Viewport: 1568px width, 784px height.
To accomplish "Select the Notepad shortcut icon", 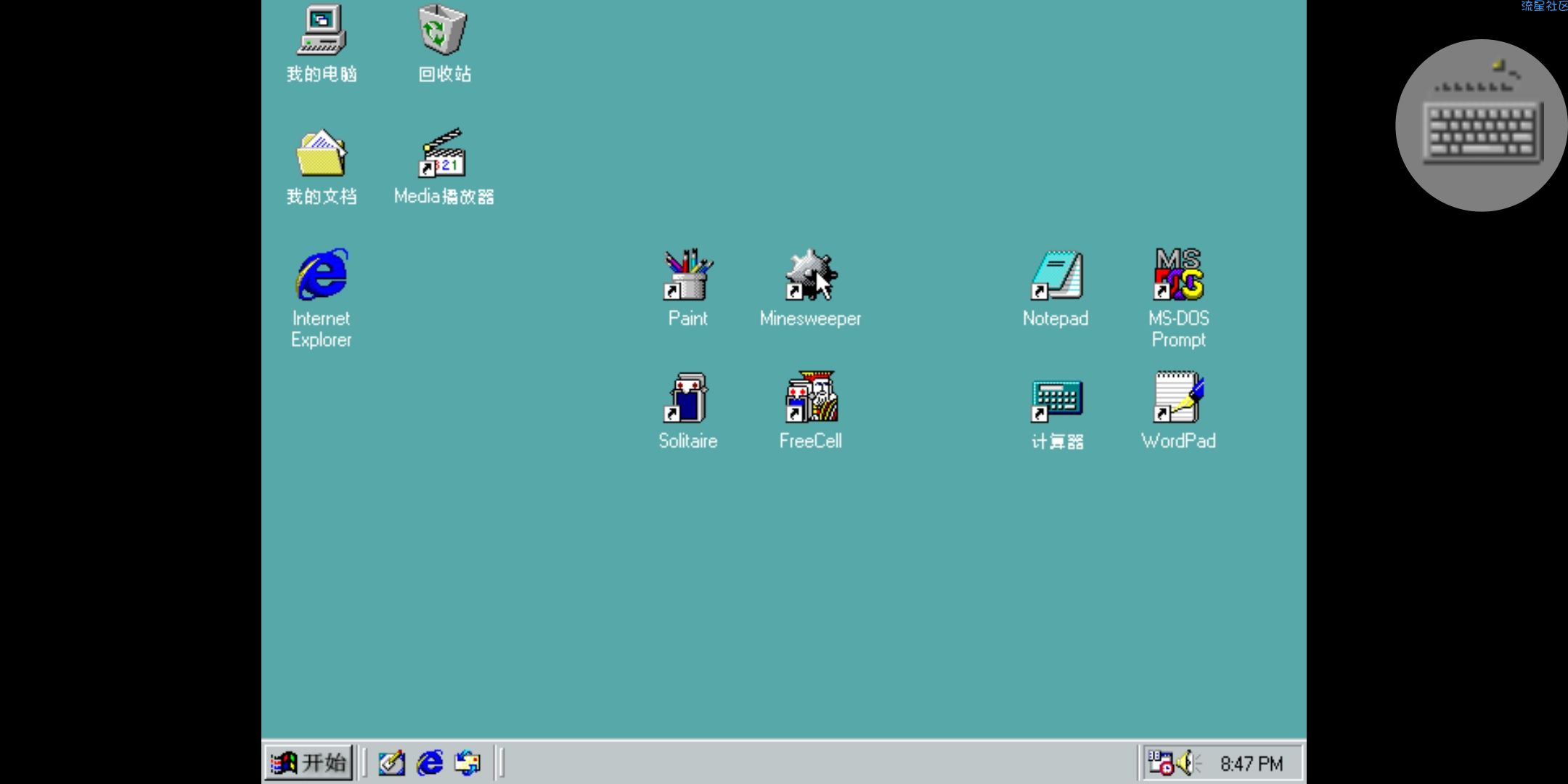I will tap(1057, 275).
